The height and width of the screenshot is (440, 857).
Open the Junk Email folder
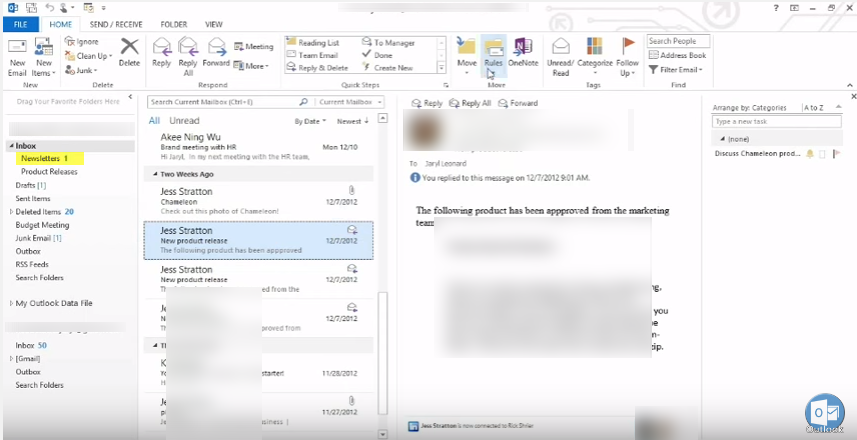click(x=38, y=238)
